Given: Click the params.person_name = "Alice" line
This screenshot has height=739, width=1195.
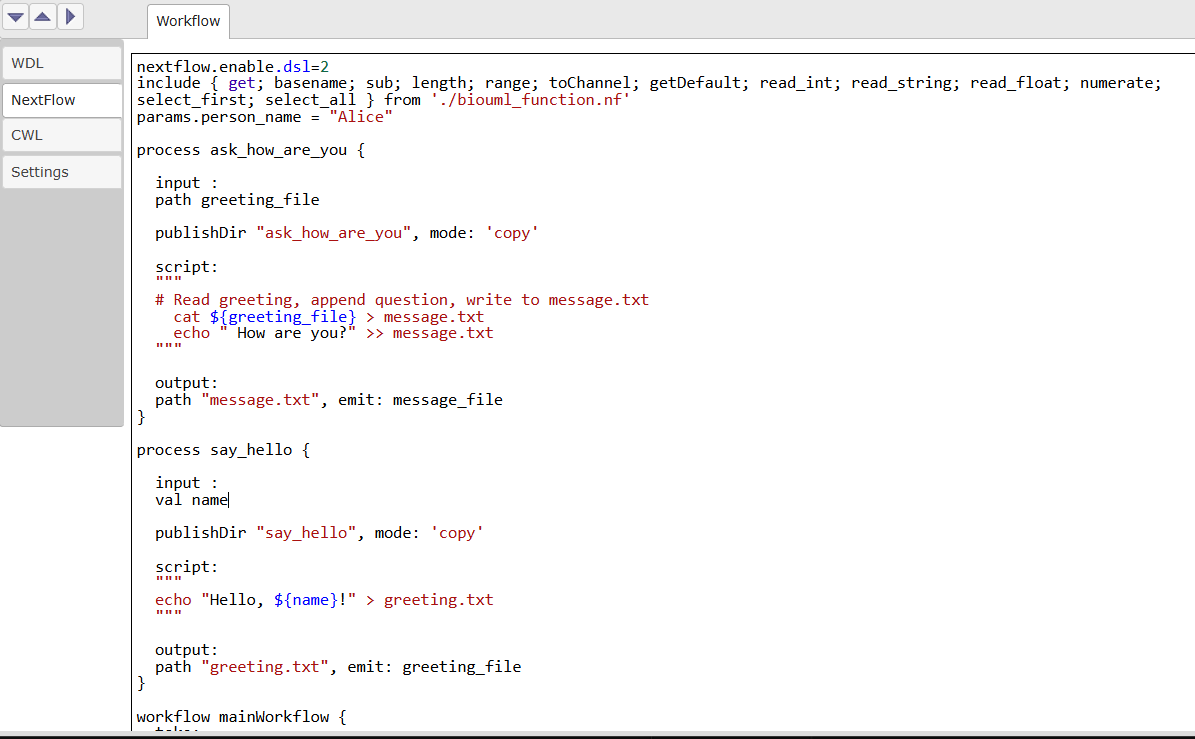Looking at the screenshot, I should click(x=264, y=117).
